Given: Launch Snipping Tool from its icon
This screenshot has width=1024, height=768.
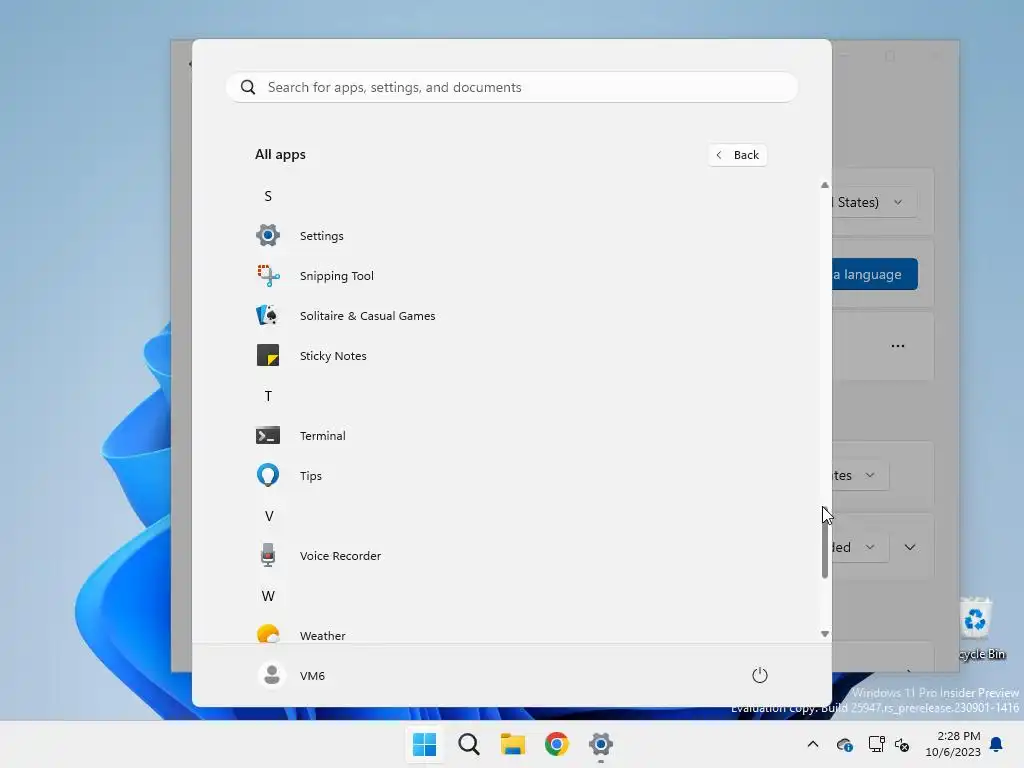Looking at the screenshot, I should click(268, 276).
